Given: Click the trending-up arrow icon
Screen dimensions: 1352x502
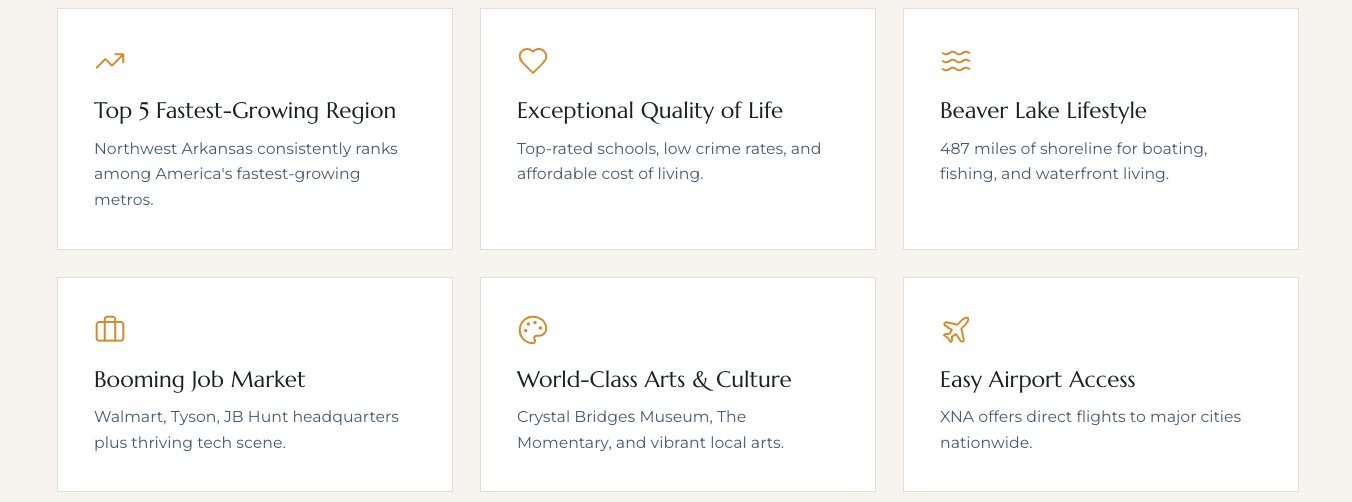Looking at the screenshot, I should point(110,61).
